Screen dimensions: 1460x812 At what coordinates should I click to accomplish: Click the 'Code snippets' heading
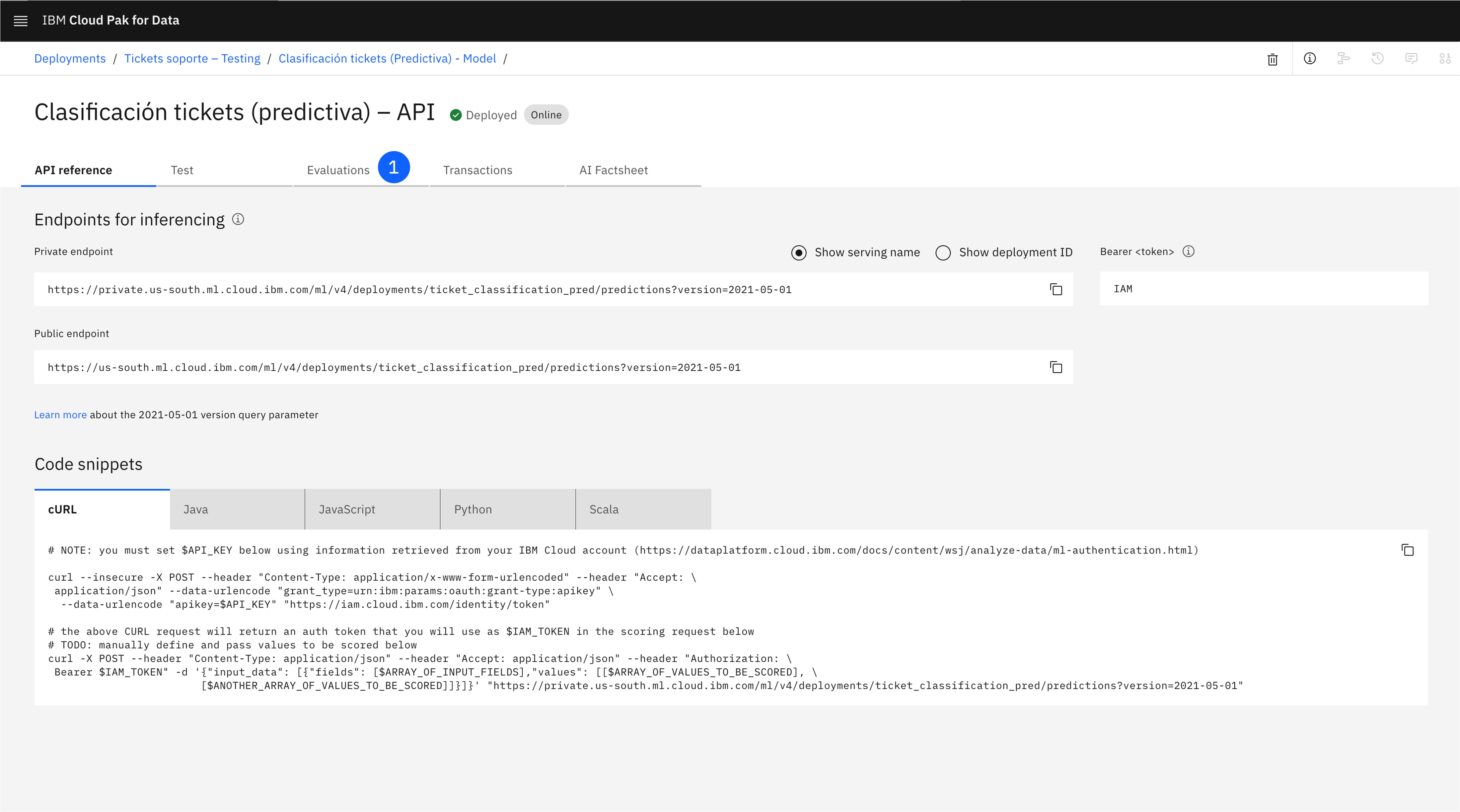click(88, 464)
